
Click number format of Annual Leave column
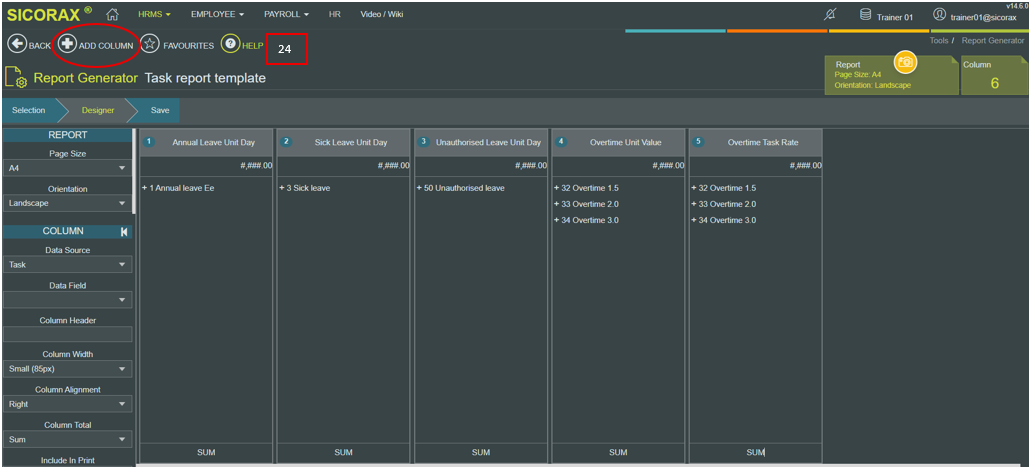256,166
